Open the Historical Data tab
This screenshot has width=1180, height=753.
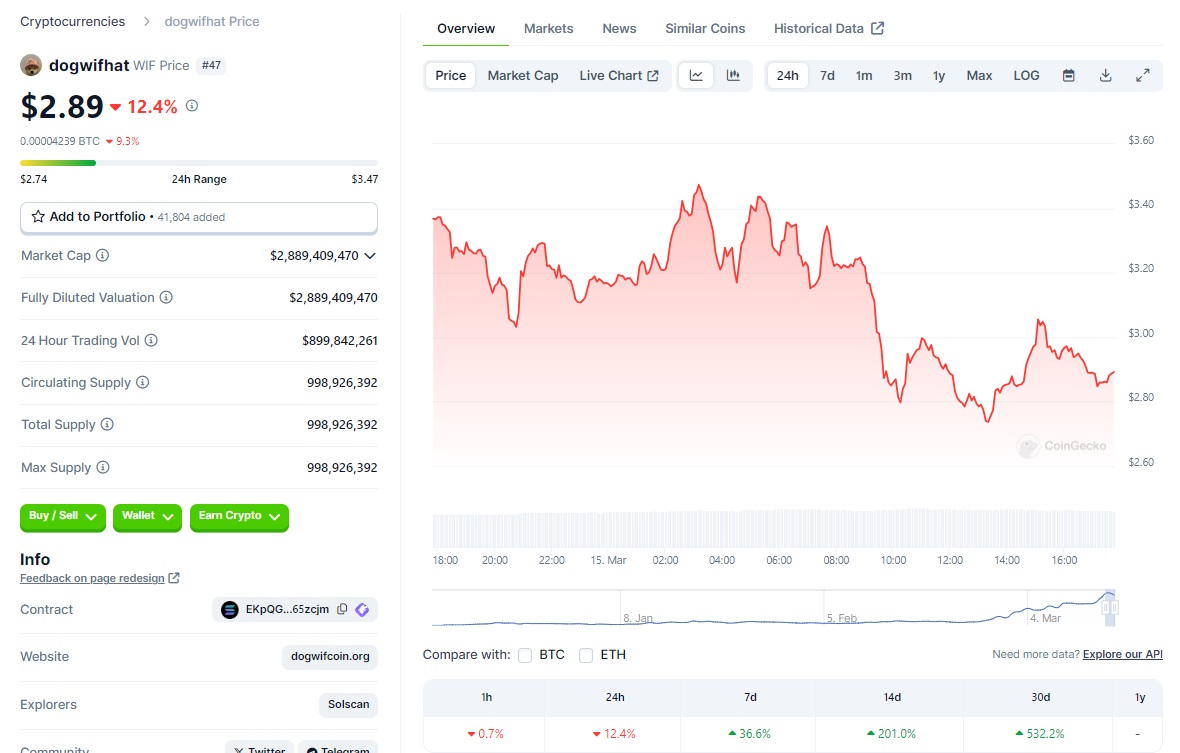tap(829, 29)
